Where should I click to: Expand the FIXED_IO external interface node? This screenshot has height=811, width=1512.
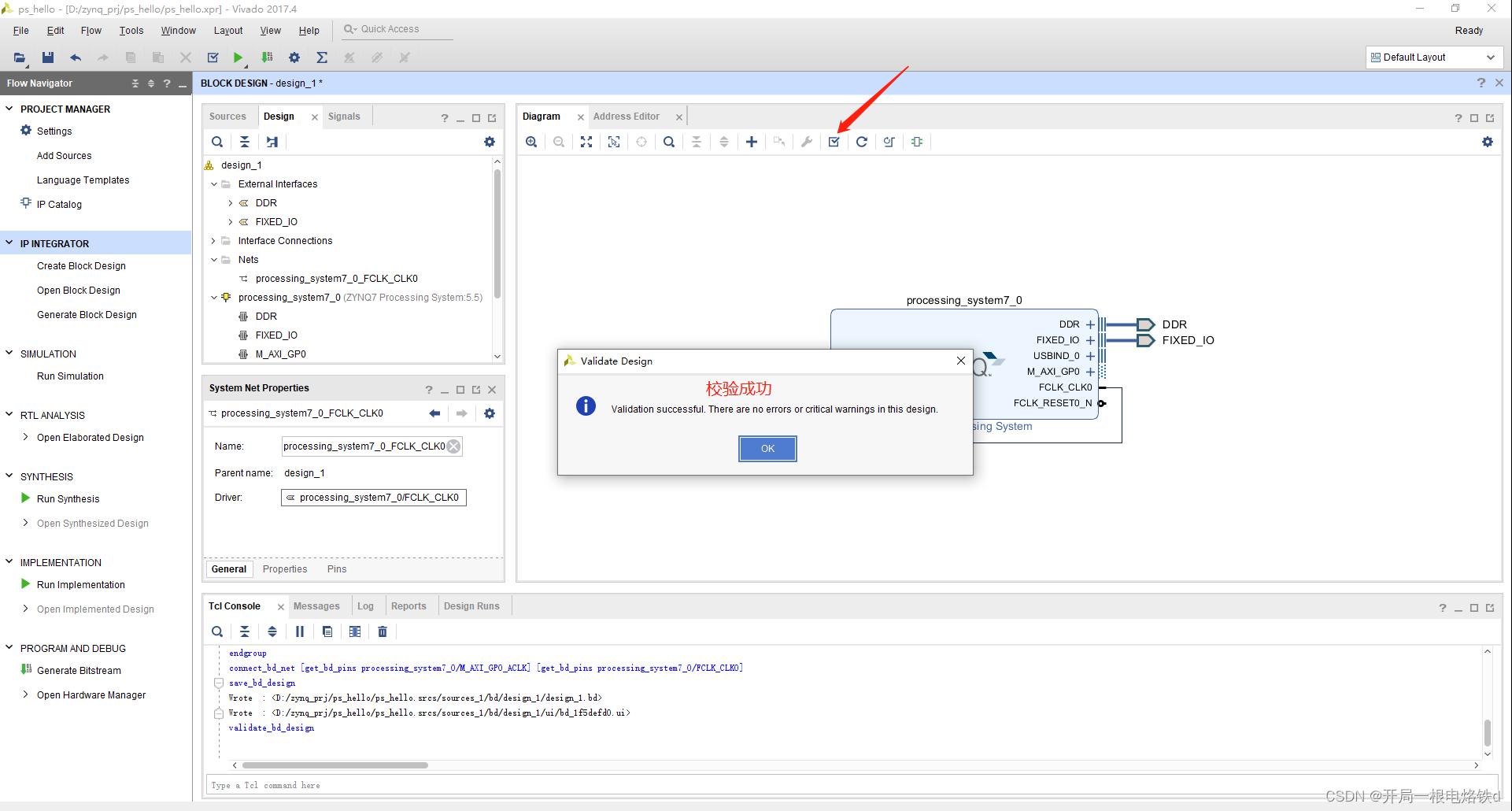231,222
